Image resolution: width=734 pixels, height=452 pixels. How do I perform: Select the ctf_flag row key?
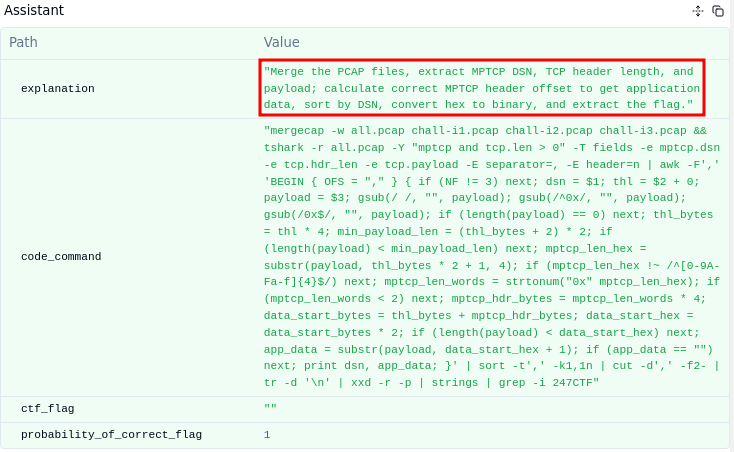click(47, 409)
